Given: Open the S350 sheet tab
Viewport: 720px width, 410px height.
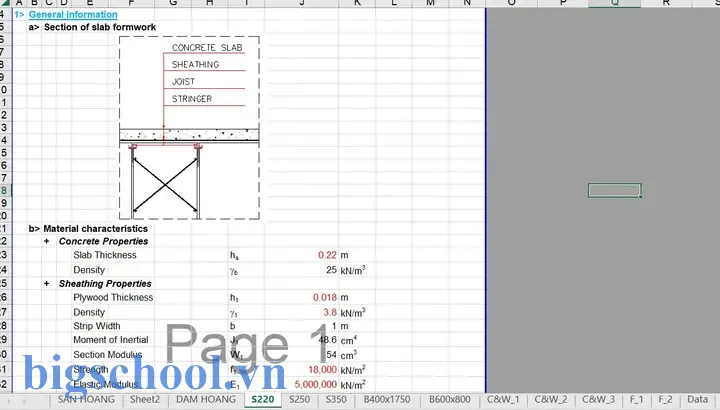Looking at the screenshot, I should [x=336, y=399].
